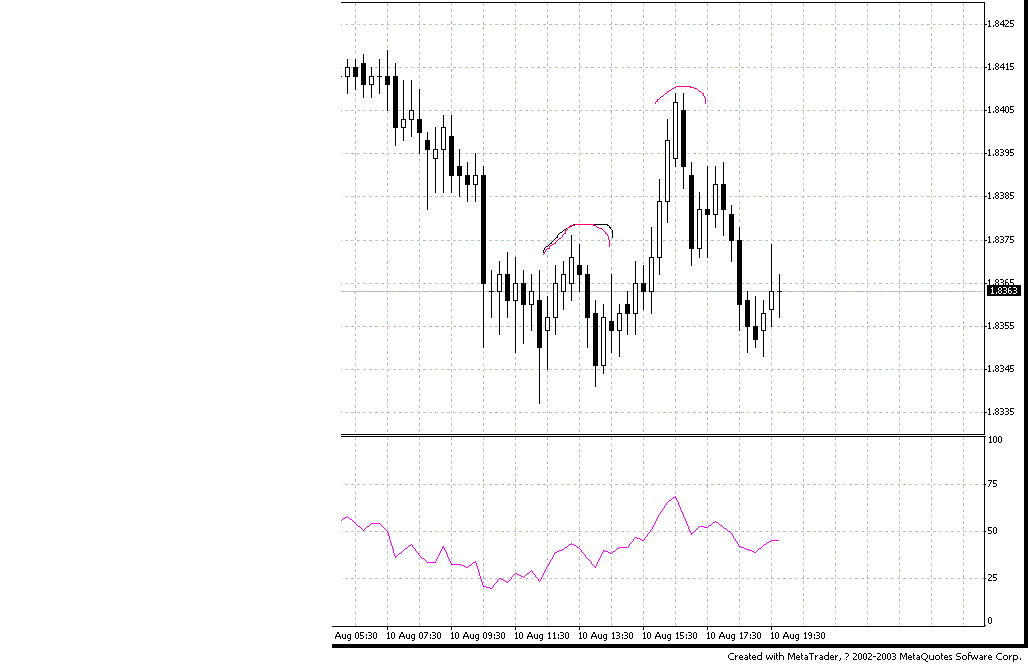Click the current price label 1.8363
1028x664 pixels.
click(x=1003, y=290)
